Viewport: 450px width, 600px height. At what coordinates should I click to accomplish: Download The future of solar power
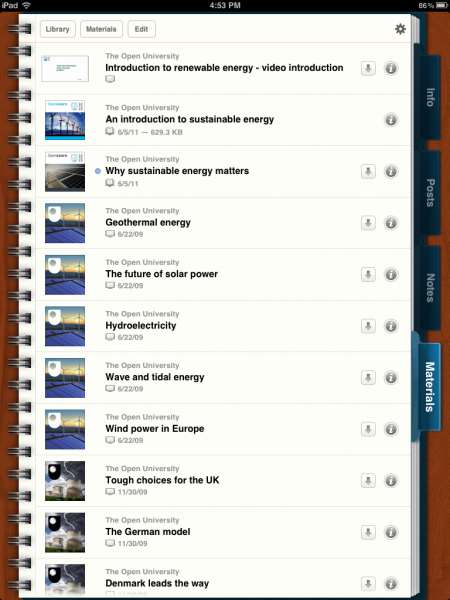point(368,274)
